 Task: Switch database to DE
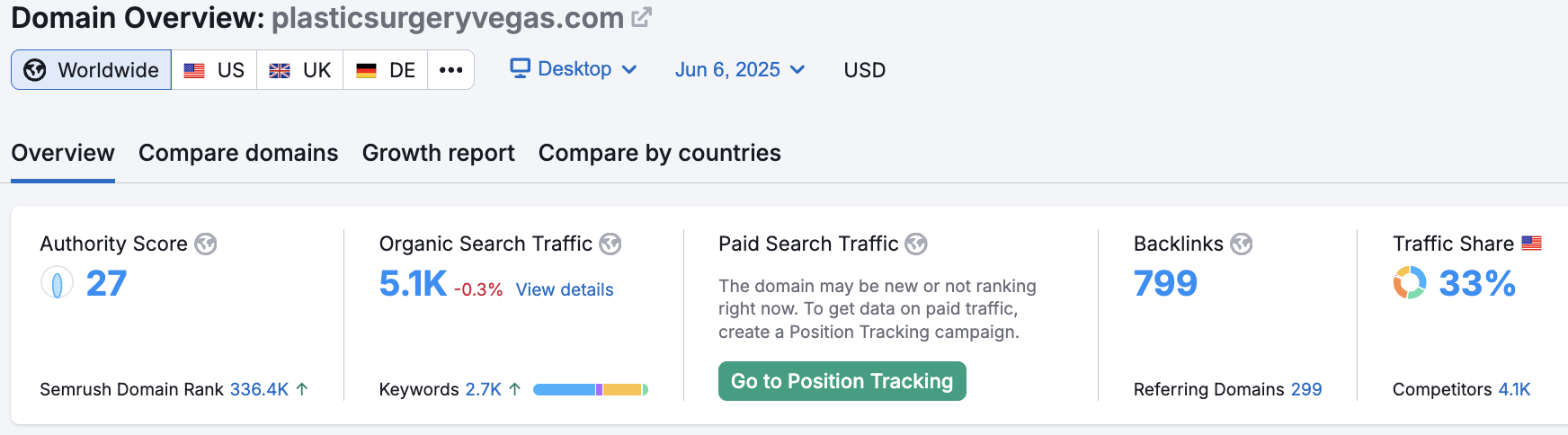coord(386,70)
